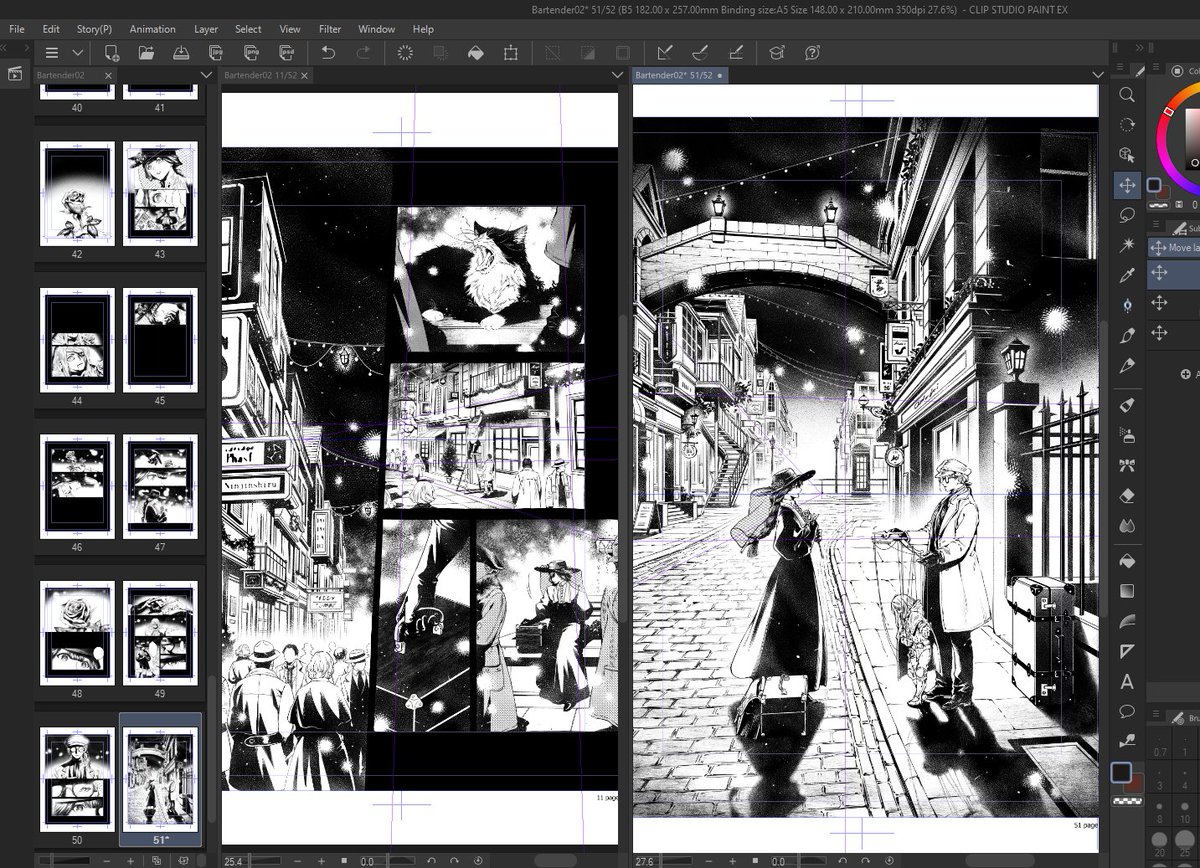1200x868 pixels.
Task: Click the main drawing color swatch in the toolbar
Action: point(1121,773)
